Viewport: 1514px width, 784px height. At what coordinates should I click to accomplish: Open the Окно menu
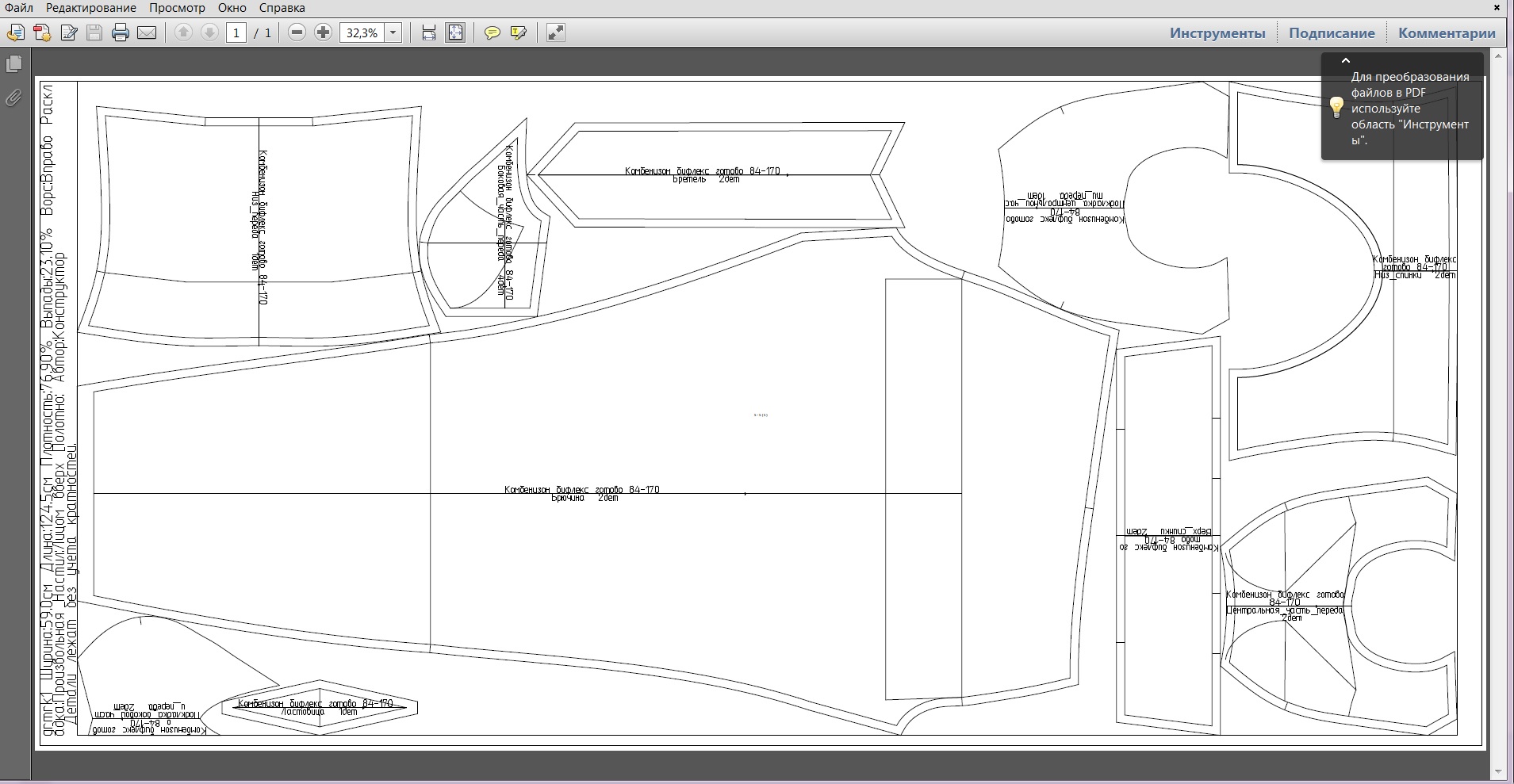(x=232, y=8)
